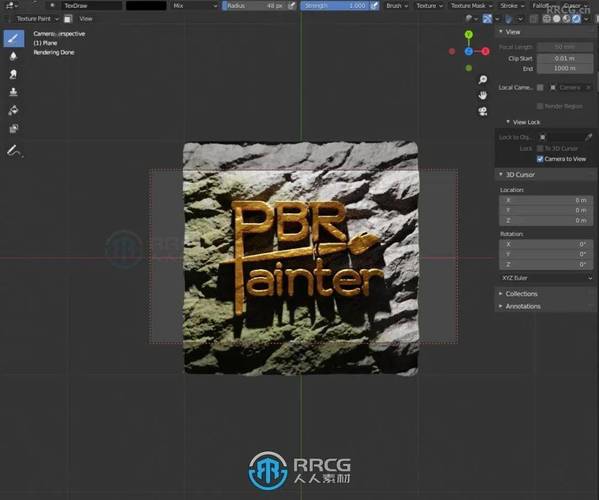This screenshot has width=599, height=500.
Task: Open the Texture dropdown
Action: point(429,5)
